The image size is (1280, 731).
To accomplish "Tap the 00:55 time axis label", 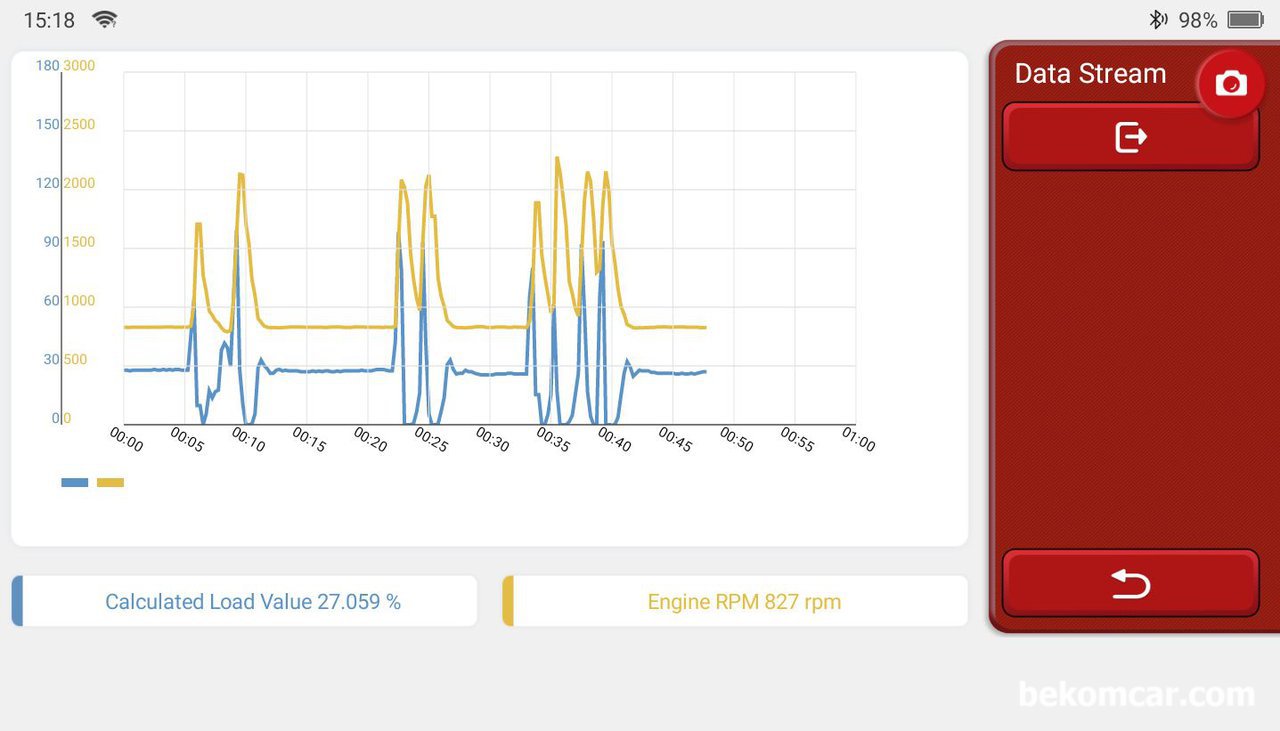I will [797, 439].
